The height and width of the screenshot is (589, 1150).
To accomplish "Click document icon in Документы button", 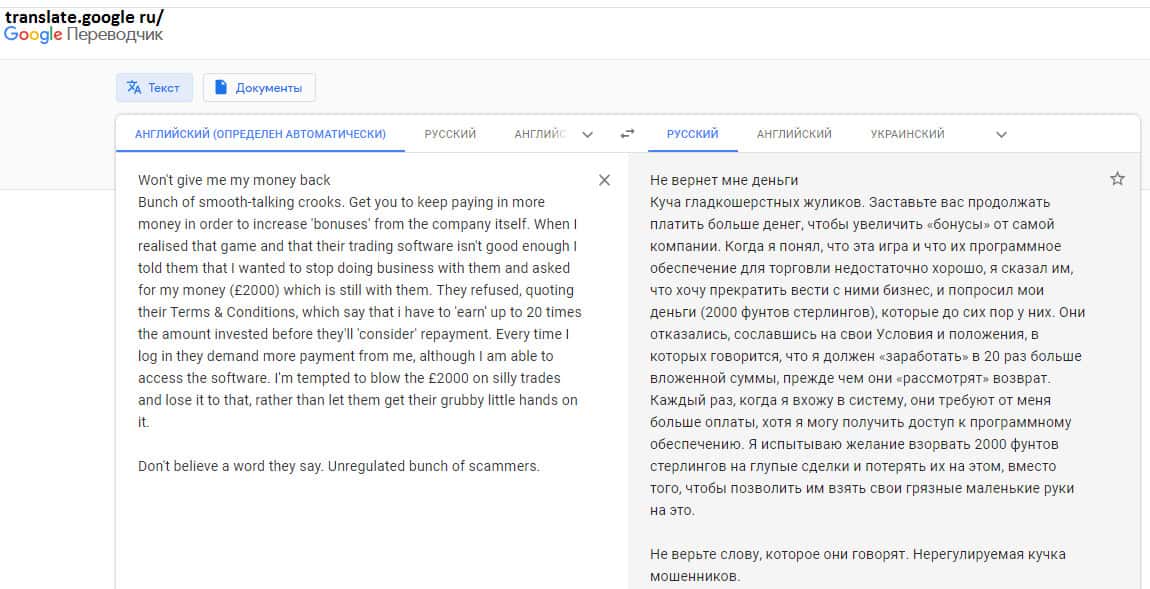I will [220, 87].
